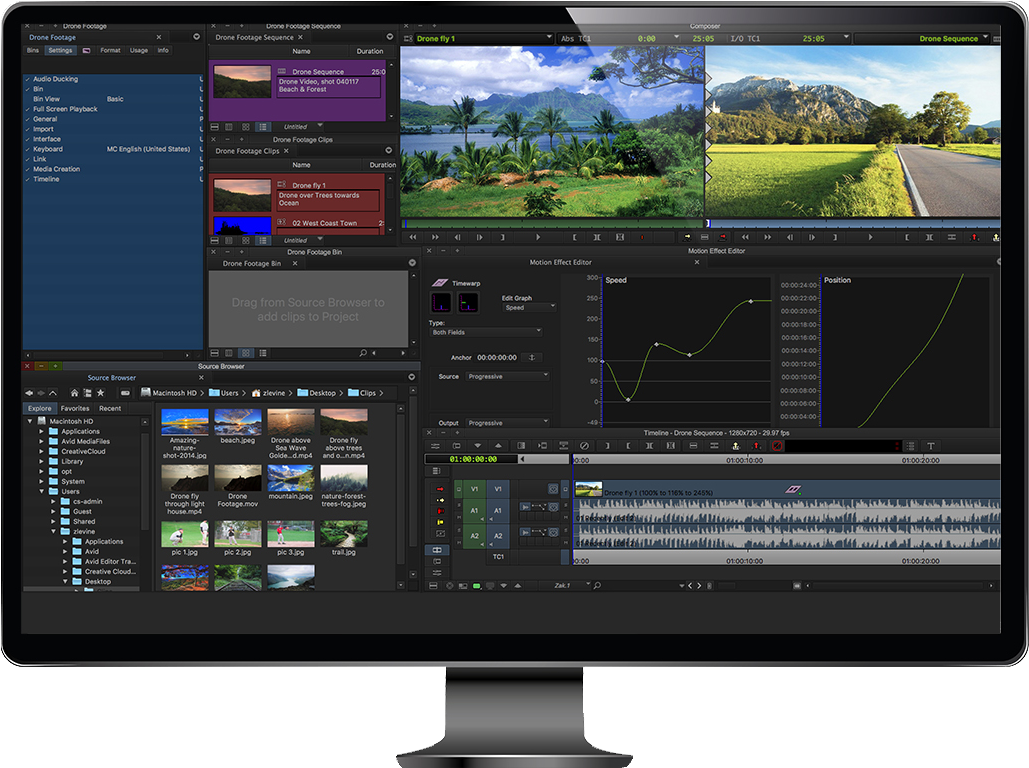This screenshot has height=768, width=1029.
Task: Select the Timewarp icon in Motion Effect Editor
Action: coord(440,283)
